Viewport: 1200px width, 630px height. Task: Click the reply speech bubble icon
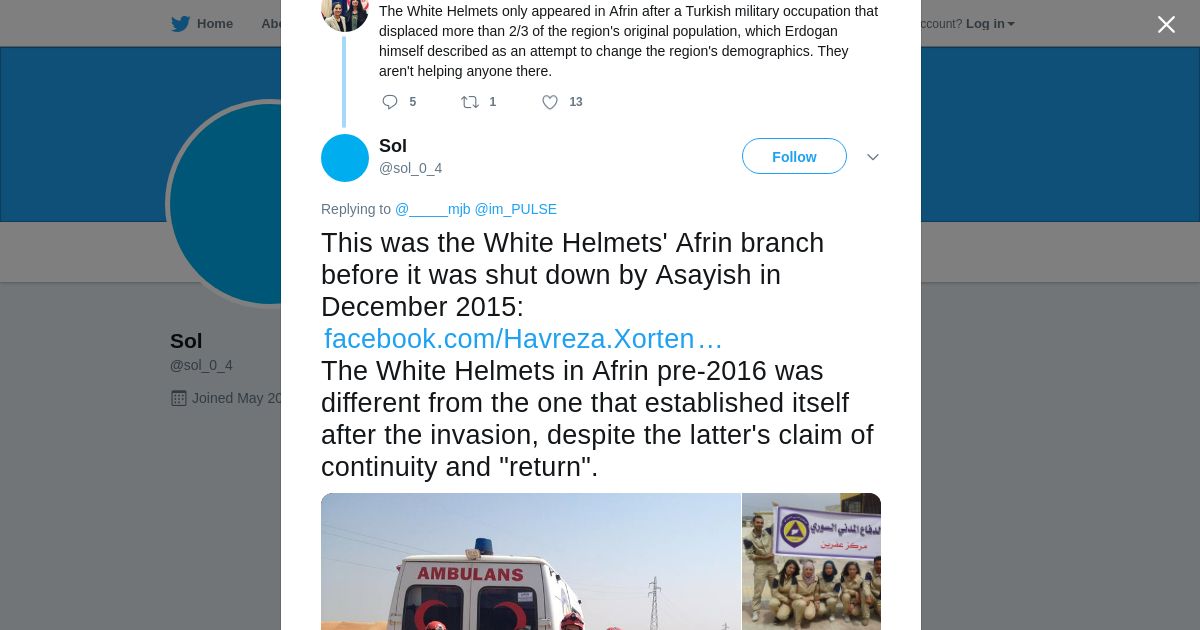click(x=390, y=102)
